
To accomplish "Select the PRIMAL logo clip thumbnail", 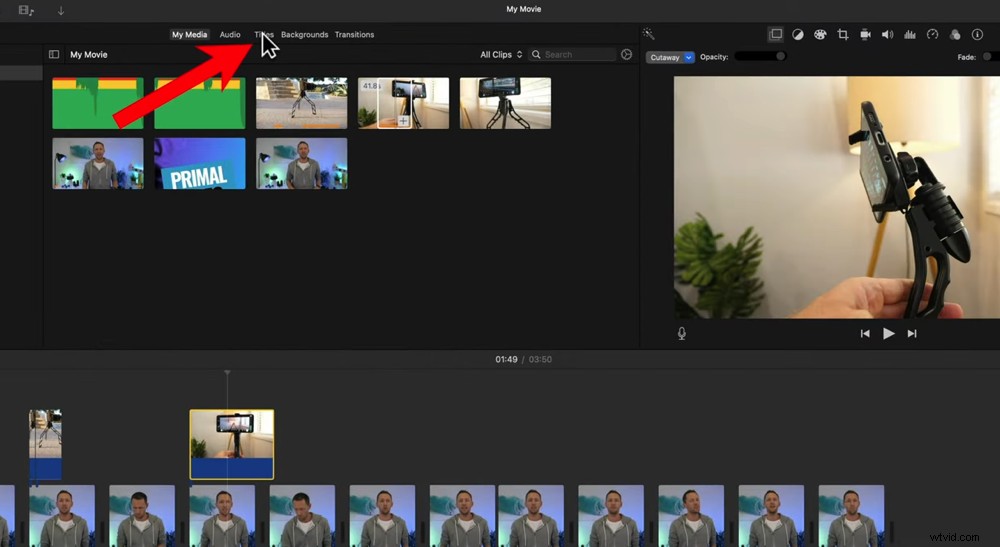I will [x=200, y=163].
